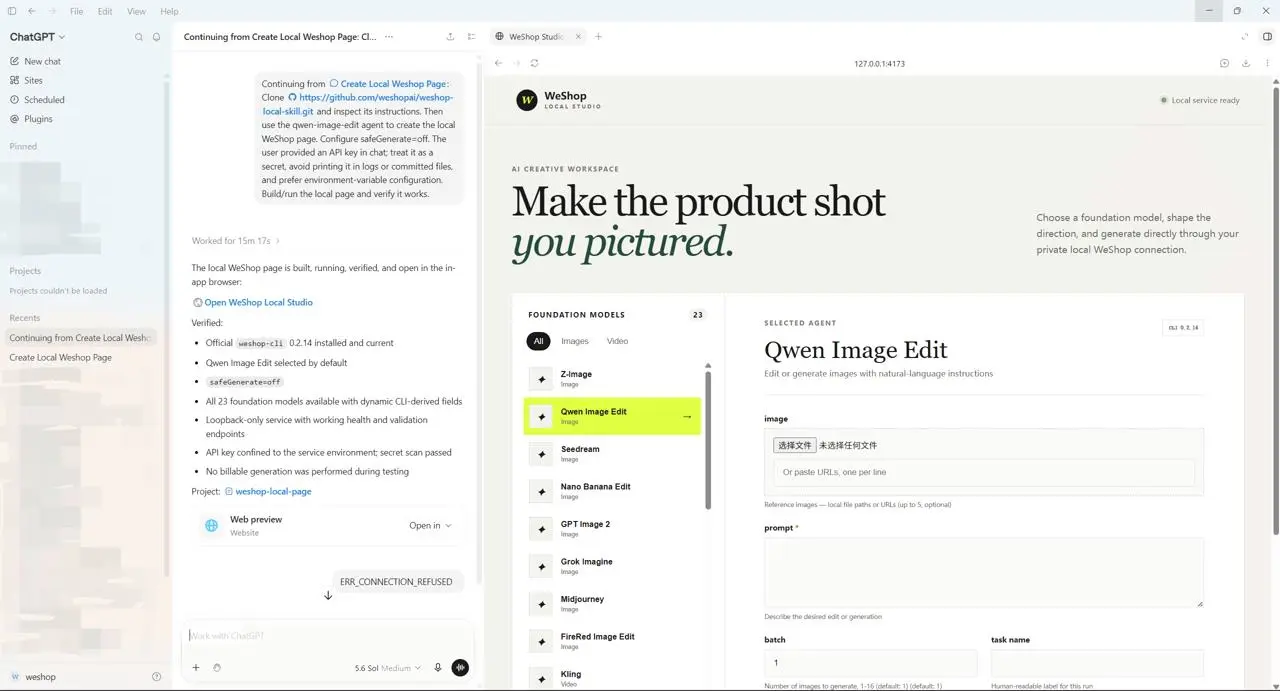
Task: Click the browser download icon
Action: coord(1246,63)
